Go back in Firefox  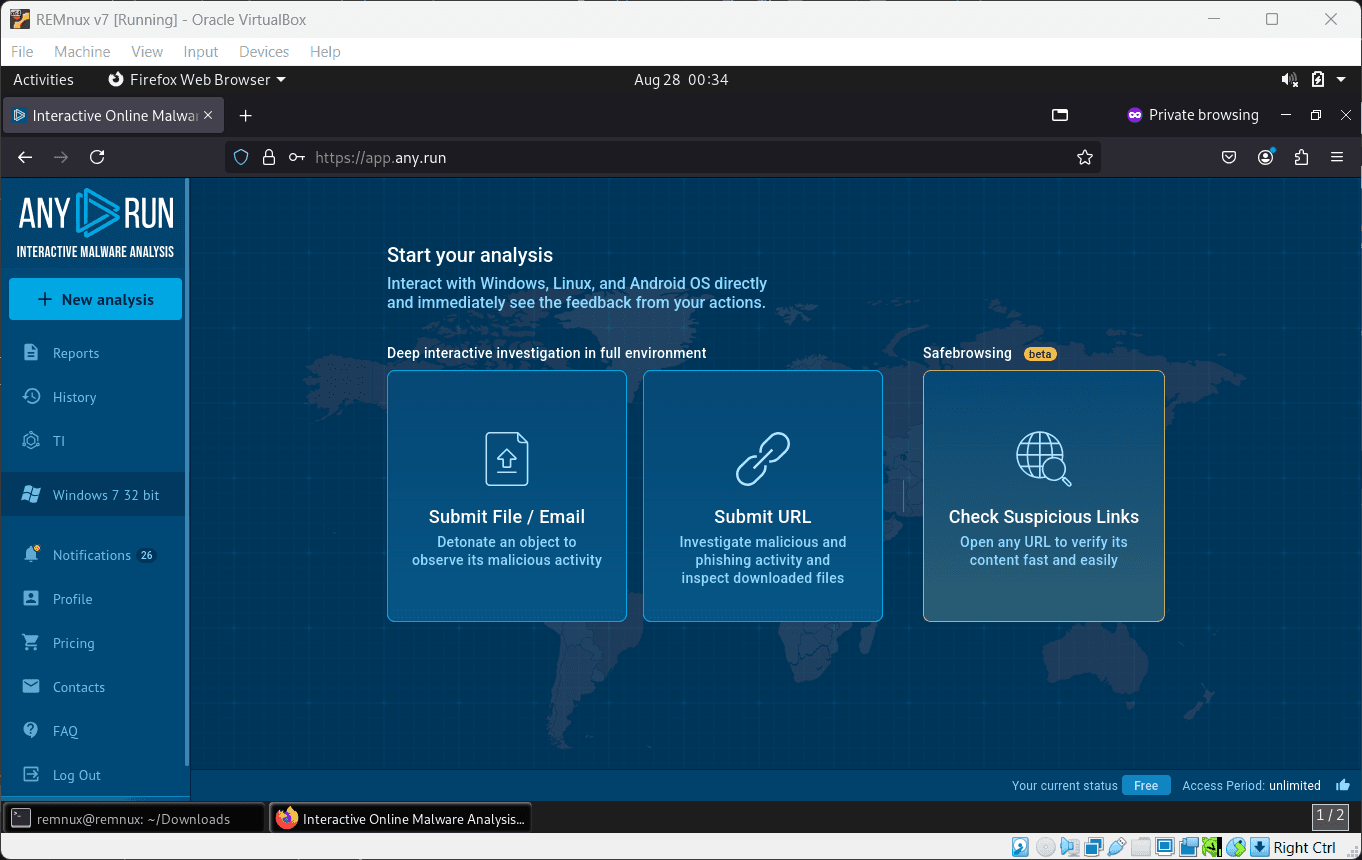click(x=26, y=157)
